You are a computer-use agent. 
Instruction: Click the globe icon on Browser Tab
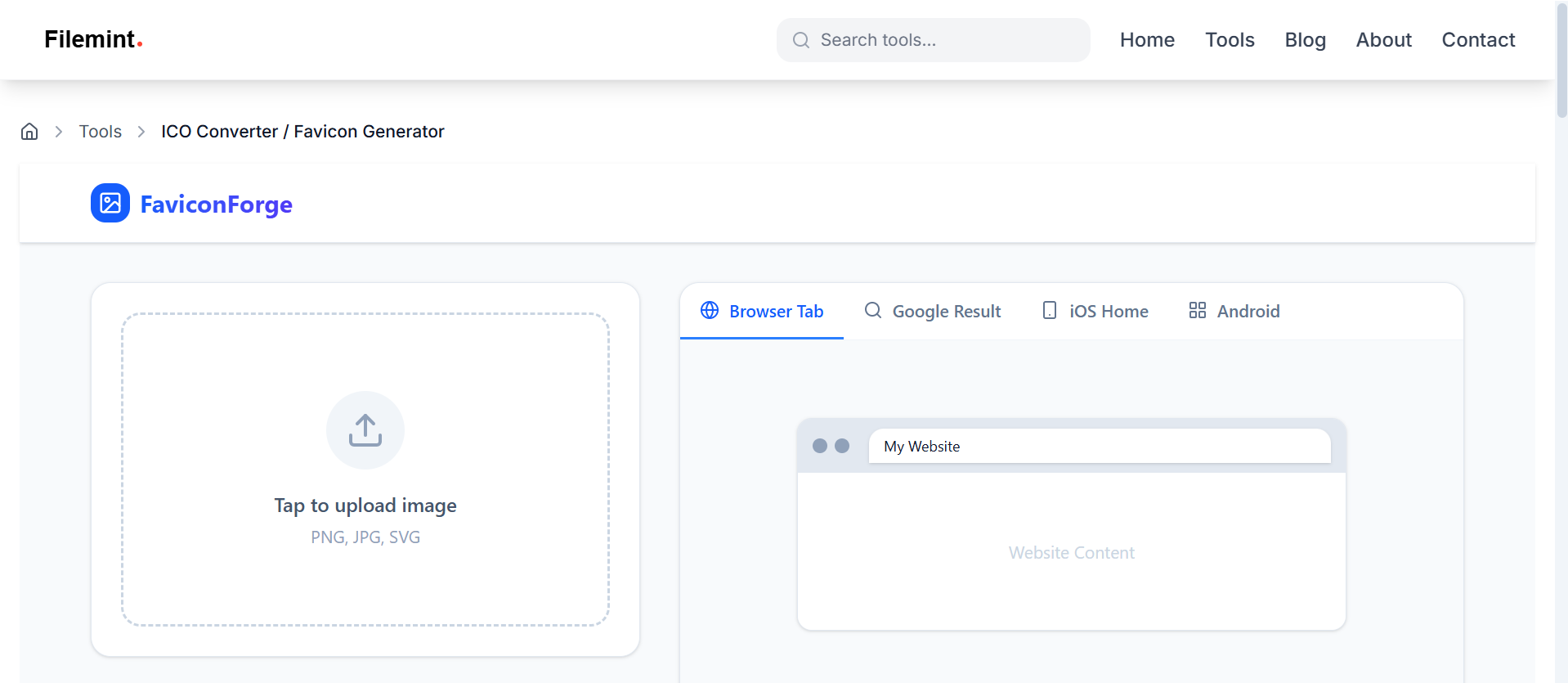pyautogui.click(x=710, y=310)
